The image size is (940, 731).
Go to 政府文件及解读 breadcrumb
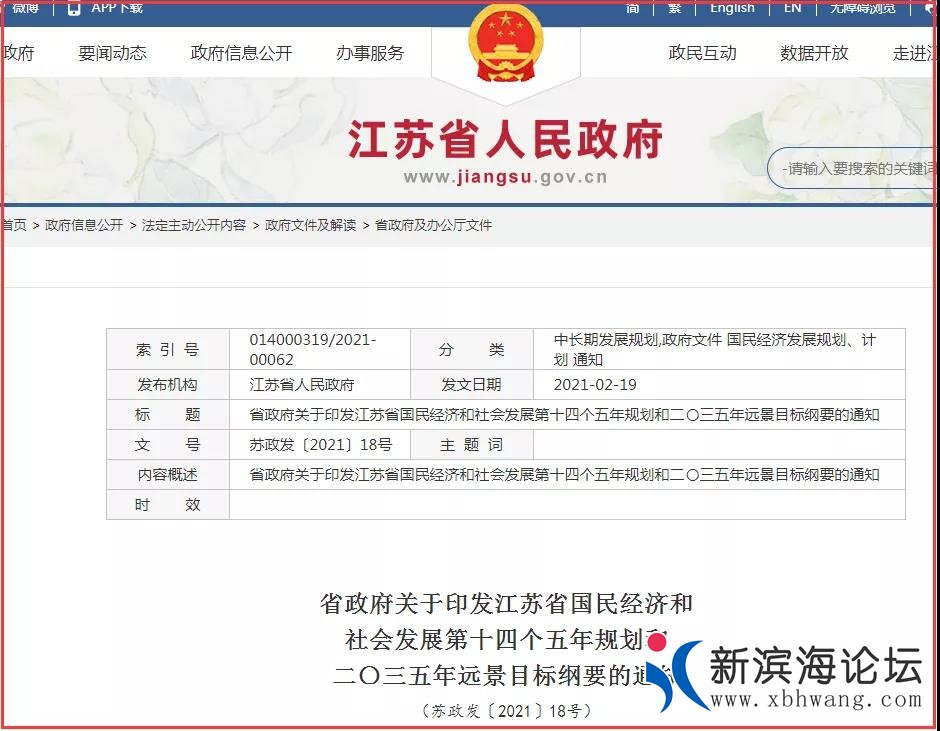pyautogui.click(x=310, y=226)
